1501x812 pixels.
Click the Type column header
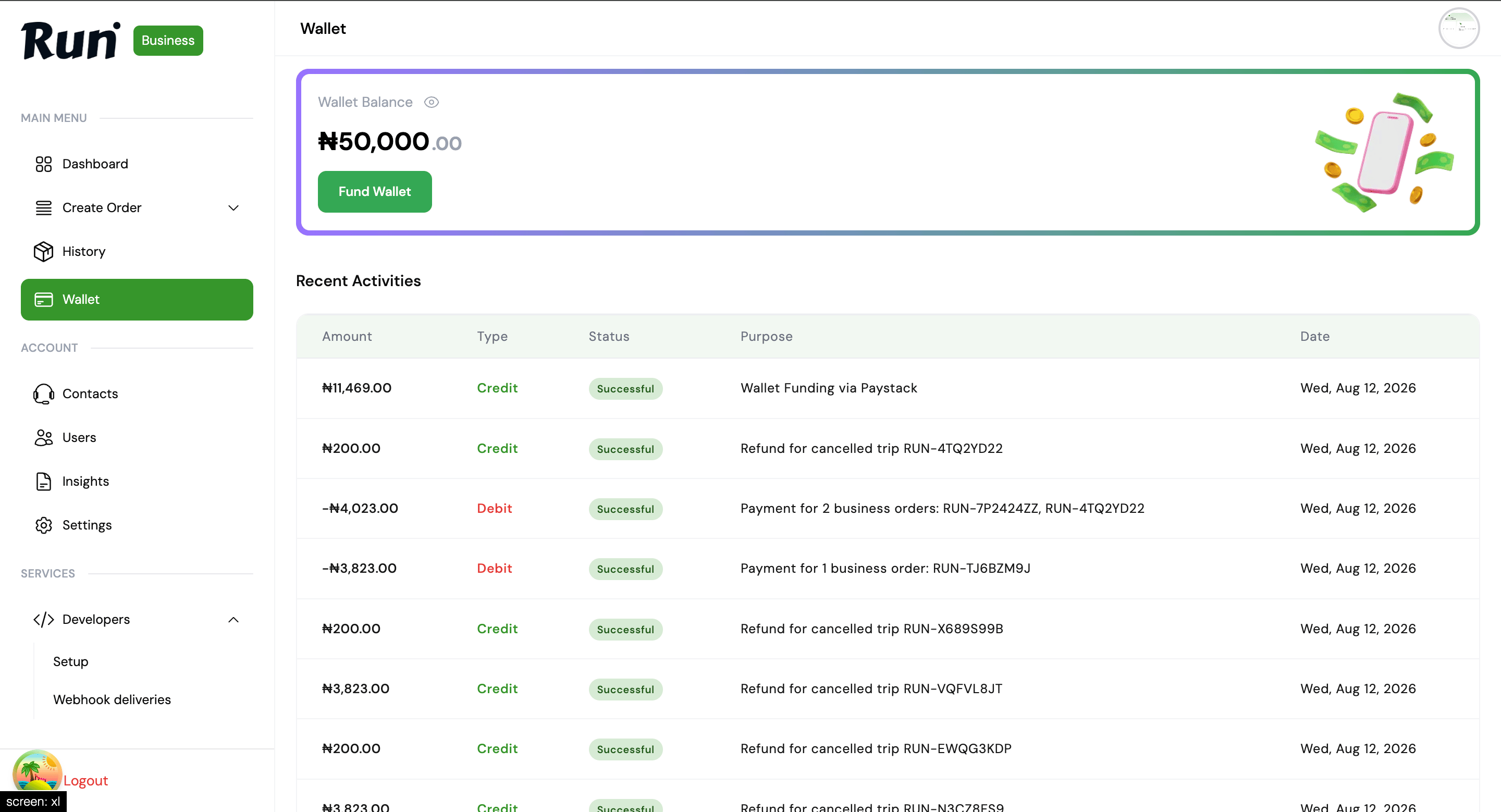point(493,337)
